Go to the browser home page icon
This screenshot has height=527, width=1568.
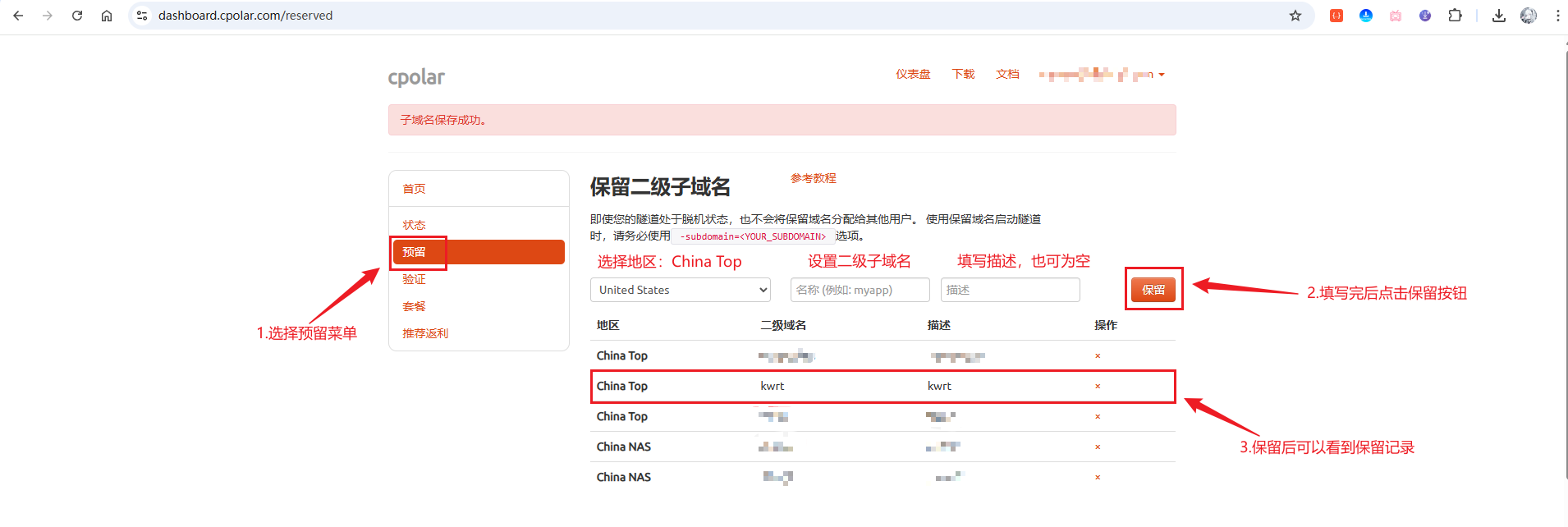click(107, 16)
